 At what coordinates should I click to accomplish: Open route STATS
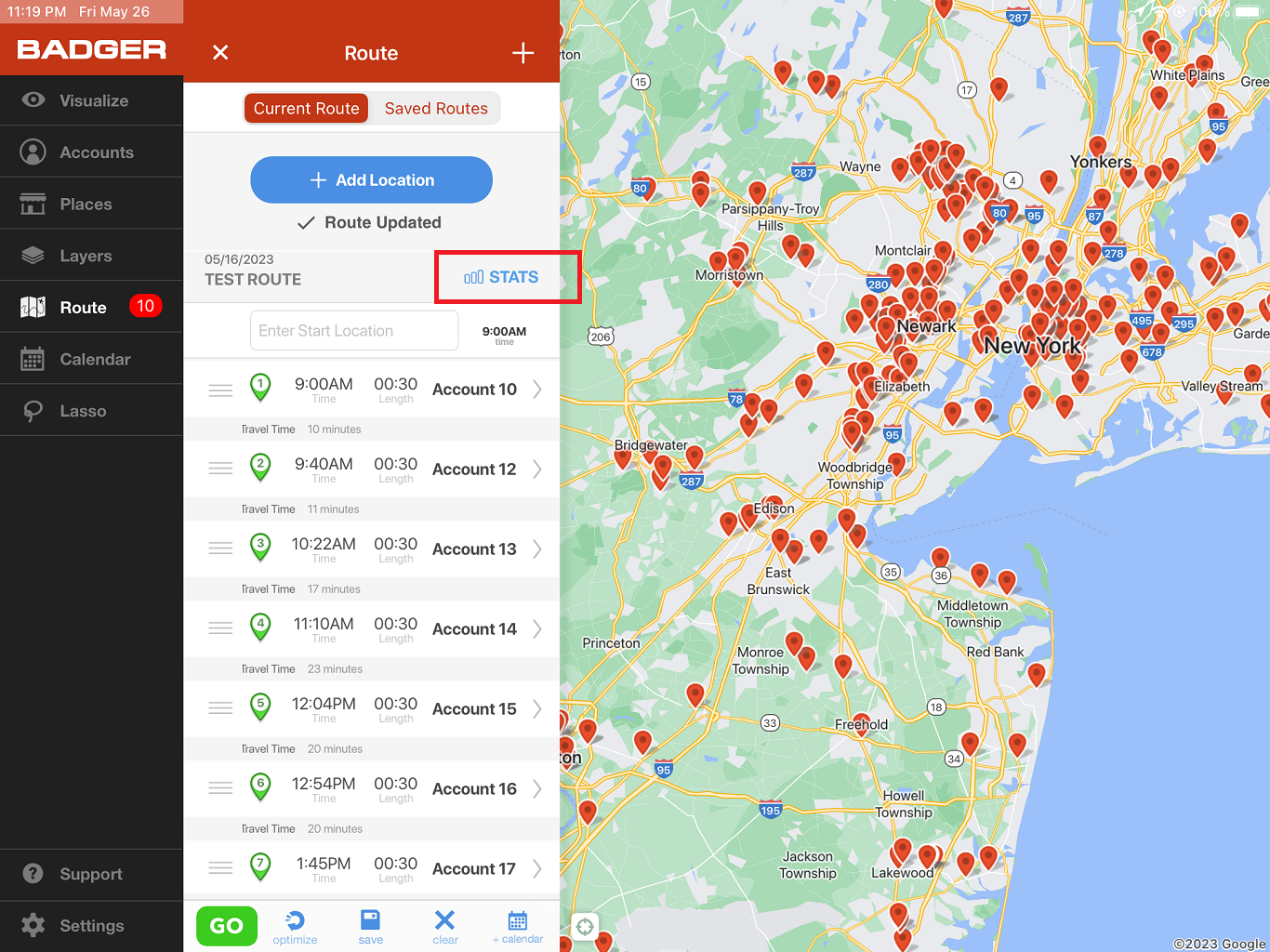pyautogui.click(x=502, y=277)
